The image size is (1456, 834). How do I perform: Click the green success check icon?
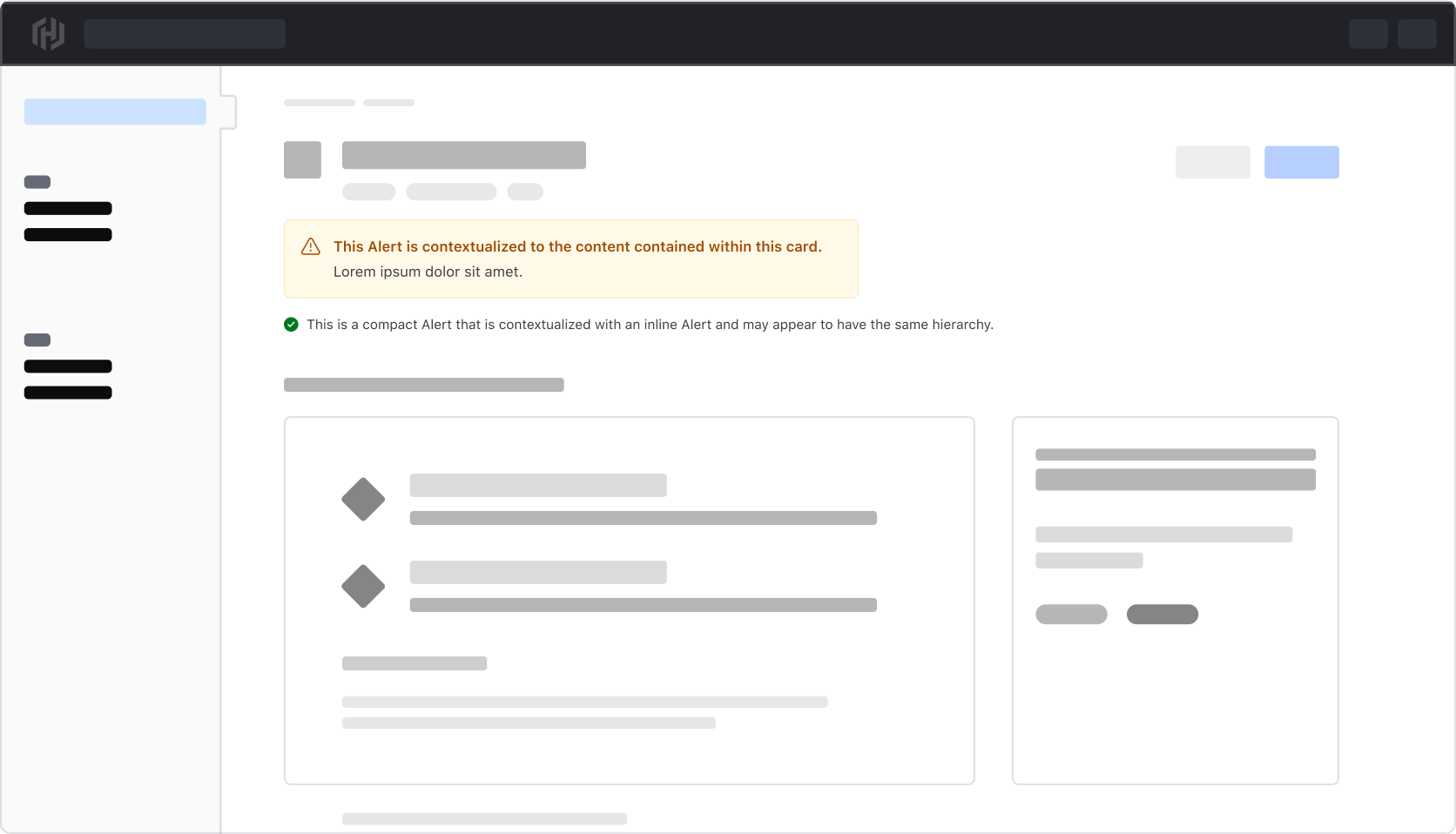coord(292,324)
